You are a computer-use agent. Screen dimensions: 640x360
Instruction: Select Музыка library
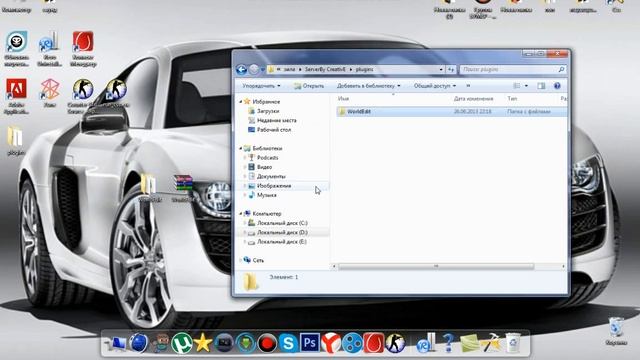[x=267, y=195]
